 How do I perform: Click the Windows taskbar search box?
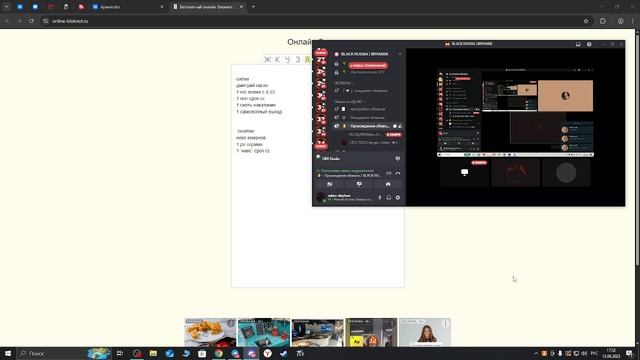click(64, 353)
